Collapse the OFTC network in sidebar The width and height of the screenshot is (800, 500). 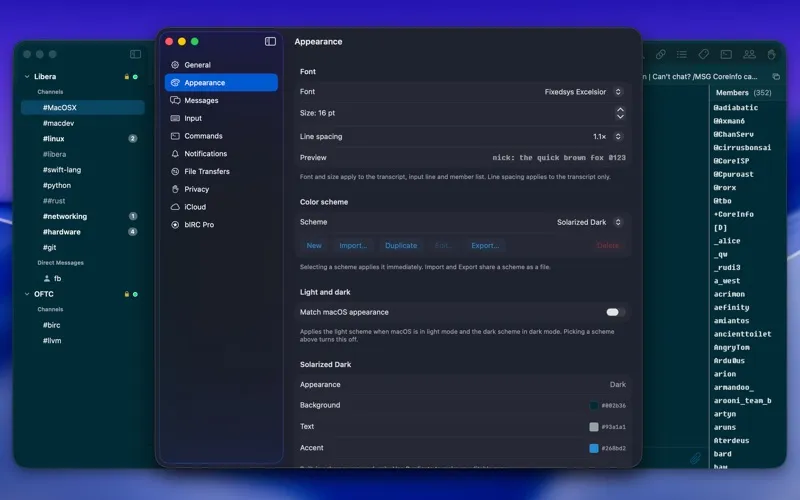click(27, 294)
